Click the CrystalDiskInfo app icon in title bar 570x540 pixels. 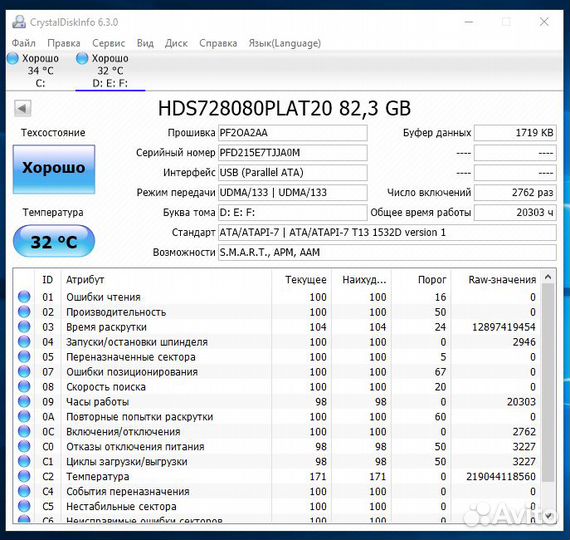pos(19,22)
